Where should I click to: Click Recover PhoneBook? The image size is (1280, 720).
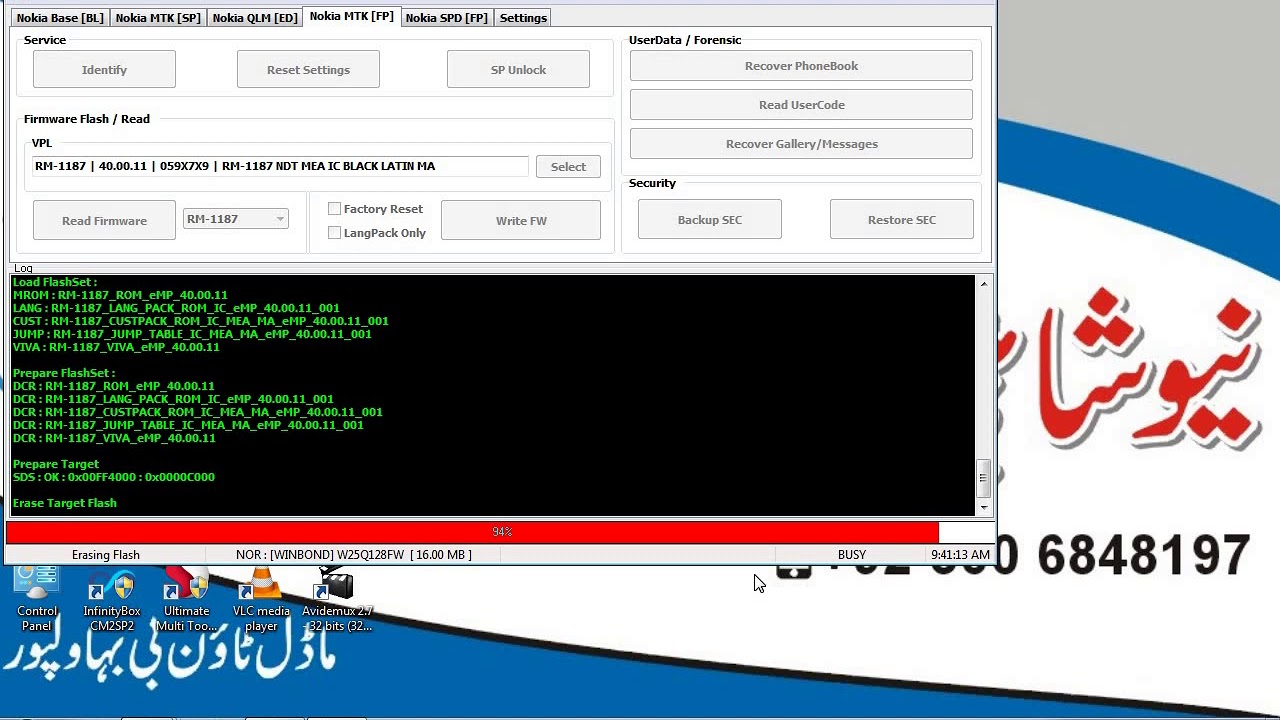pos(801,66)
